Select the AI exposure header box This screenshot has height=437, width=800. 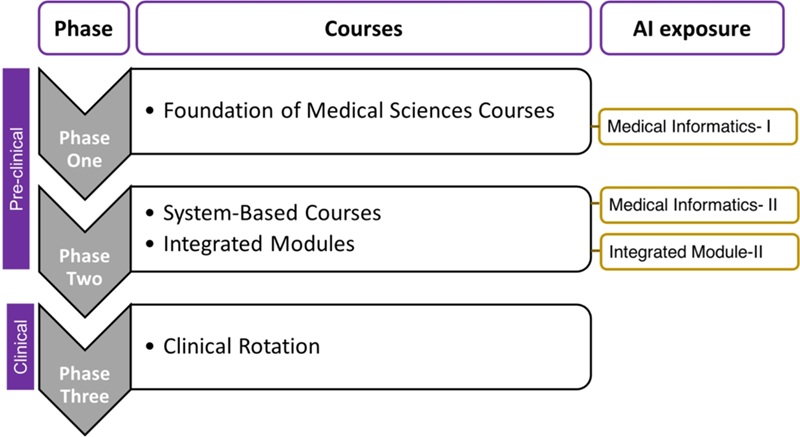pyautogui.click(x=692, y=28)
